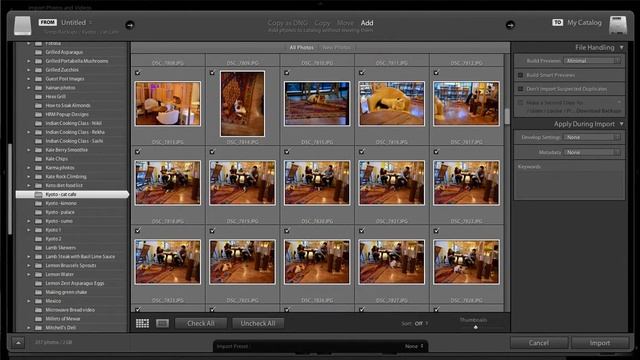Click the destination panel right-arrow circle icon

click(510, 25)
